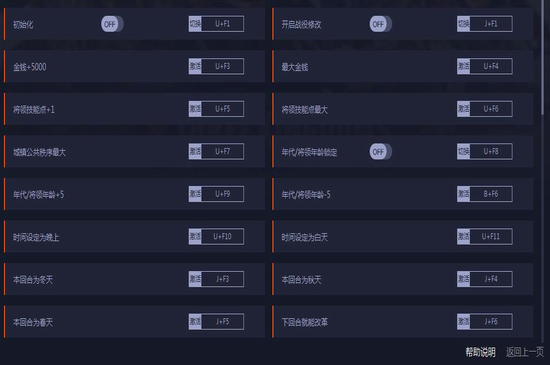Activate 年代/将领年龄-5 with its 激活 button
550x365 pixels.
[x=463, y=194]
